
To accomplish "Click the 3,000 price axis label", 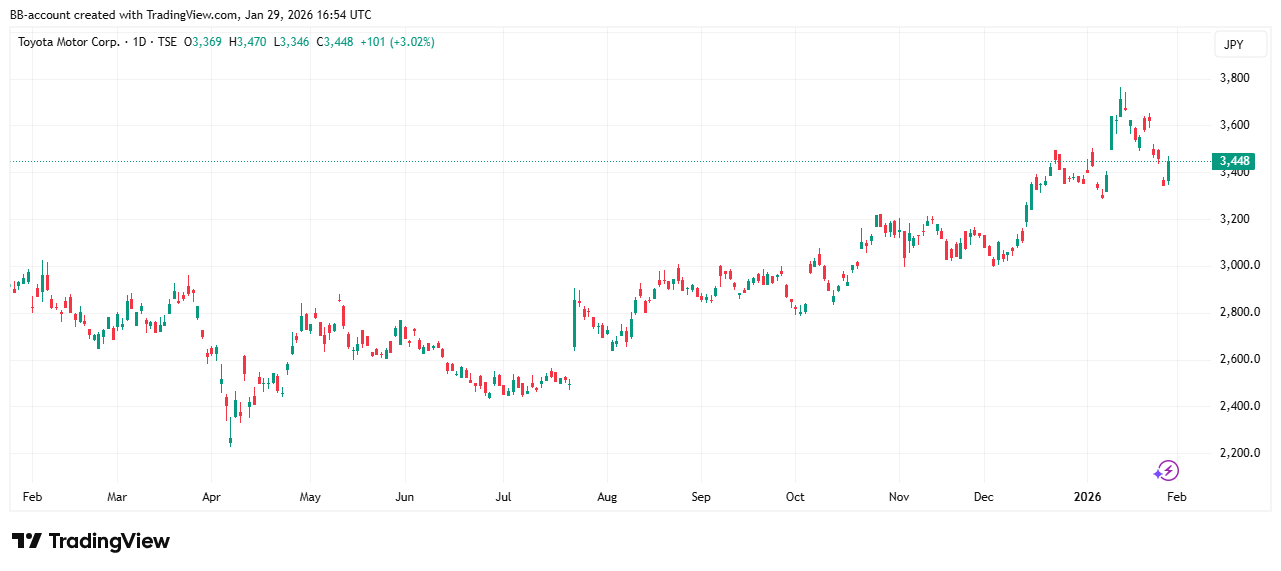I will [x=1236, y=265].
